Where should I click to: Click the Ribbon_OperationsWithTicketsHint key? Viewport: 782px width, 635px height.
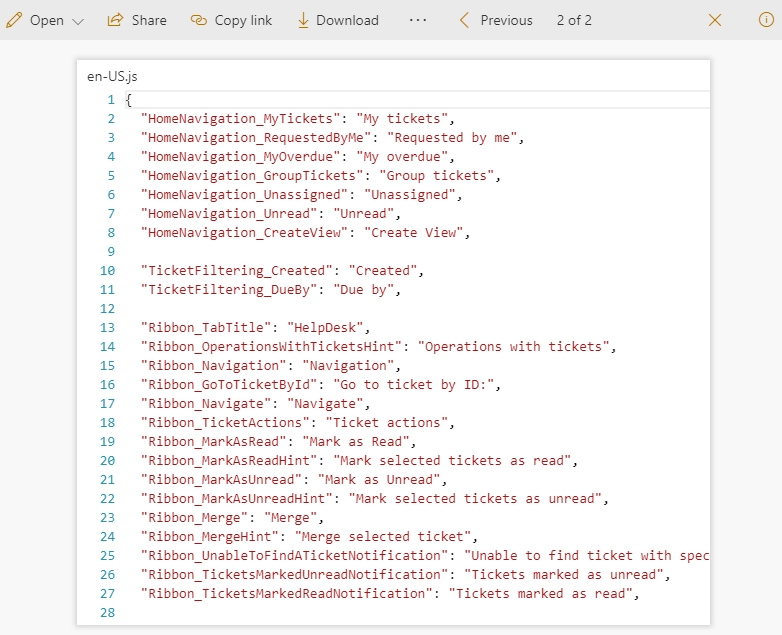tap(271, 346)
